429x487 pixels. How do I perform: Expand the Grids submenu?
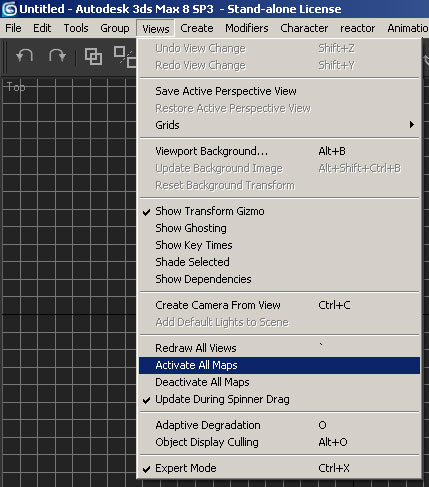[x=279, y=125]
